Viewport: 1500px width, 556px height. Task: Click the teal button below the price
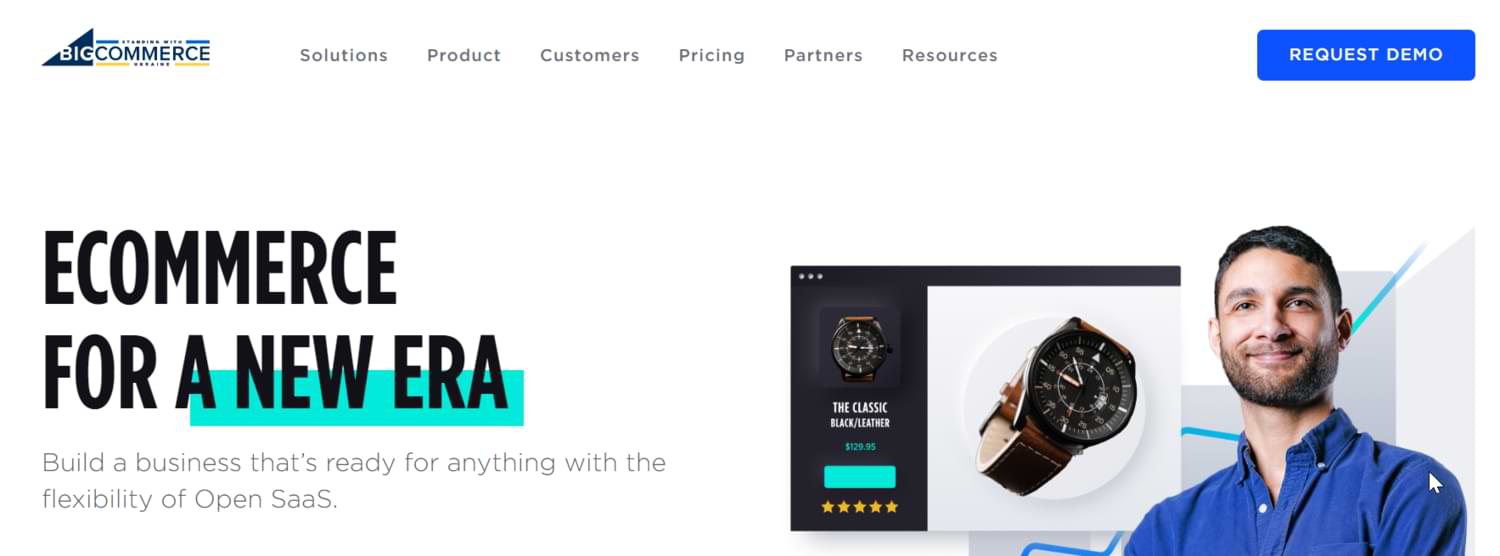click(859, 477)
